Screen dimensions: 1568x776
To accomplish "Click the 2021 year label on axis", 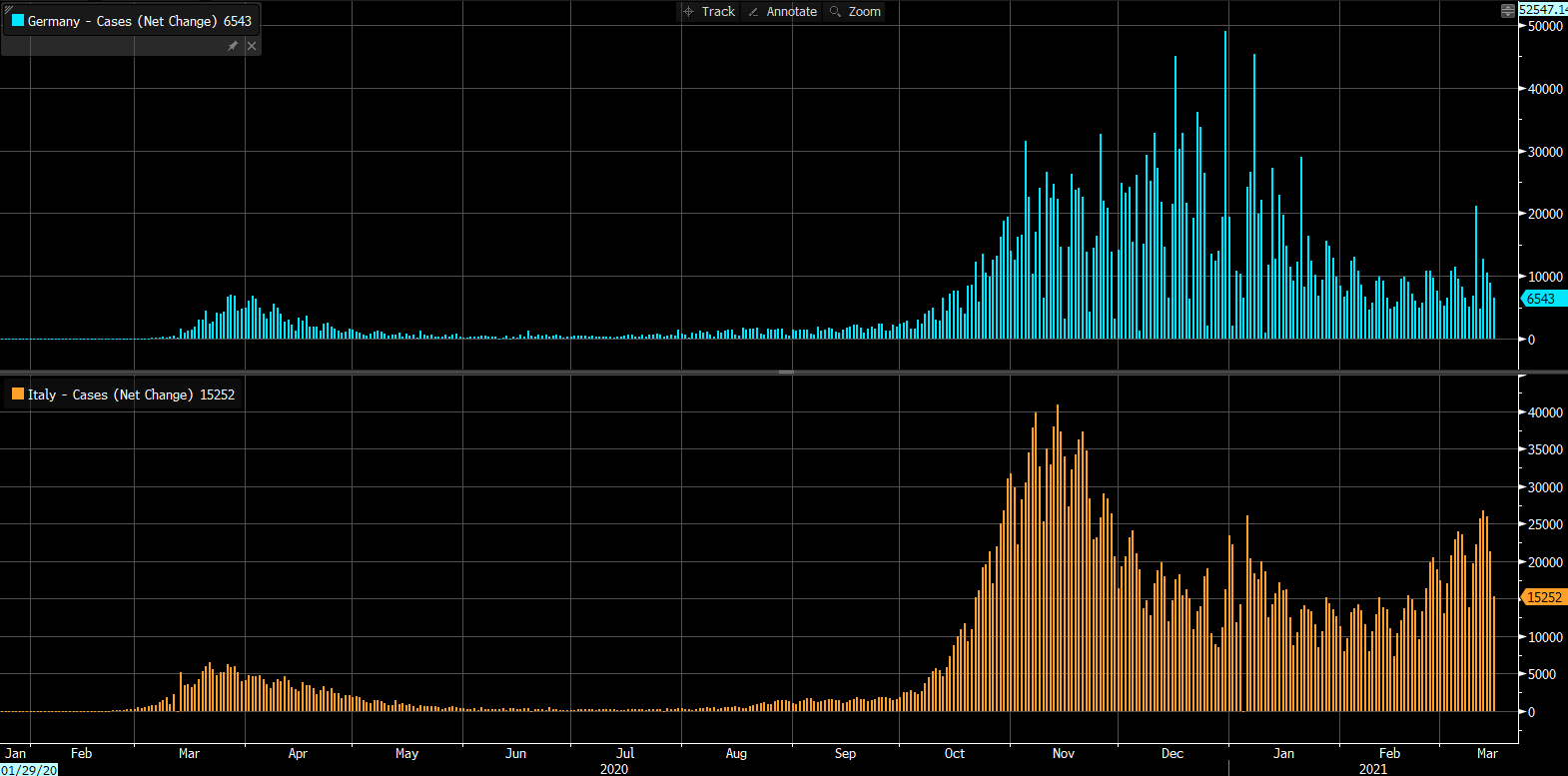I will (x=1373, y=768).
